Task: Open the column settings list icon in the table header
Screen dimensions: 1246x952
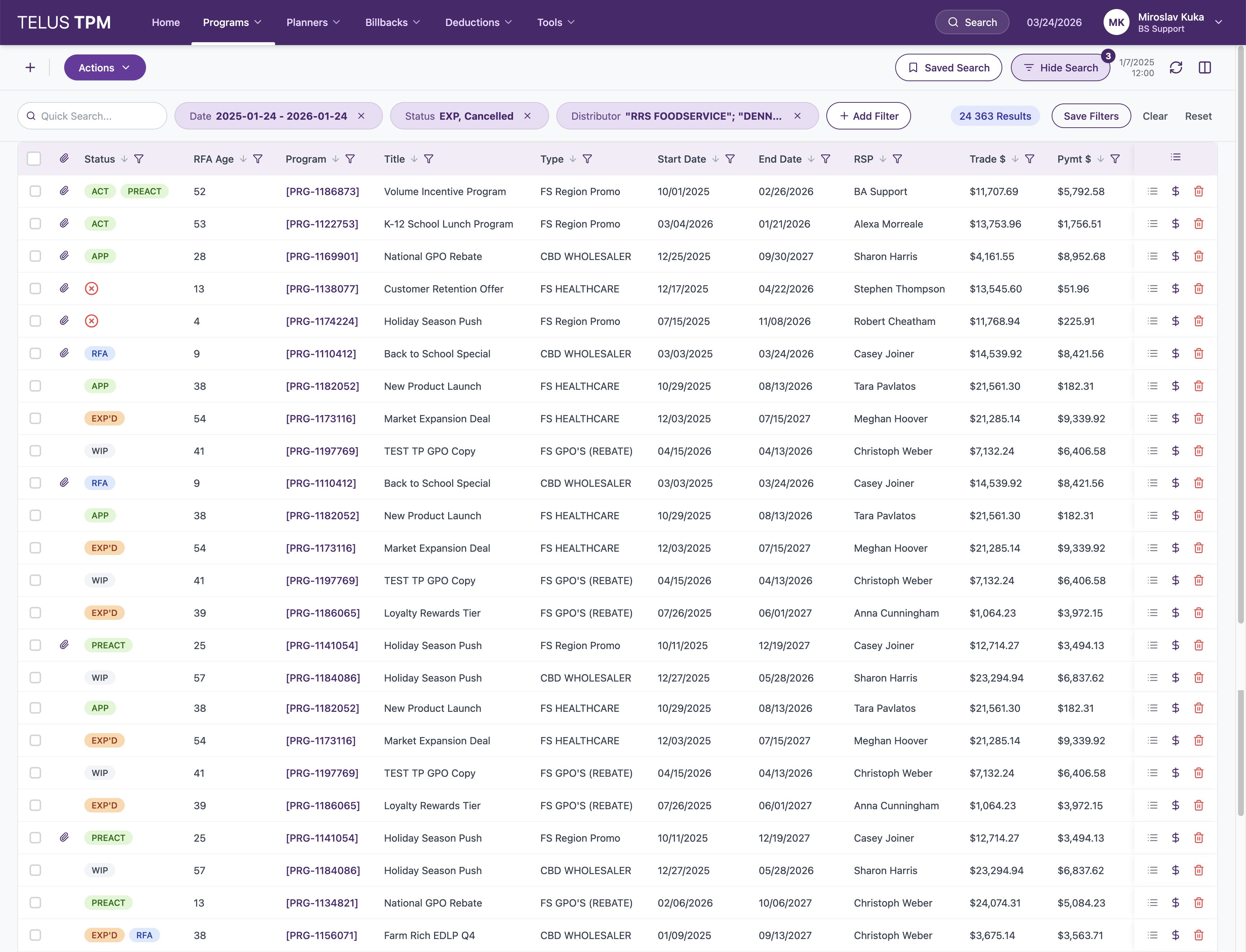Action: point(1175,158)
